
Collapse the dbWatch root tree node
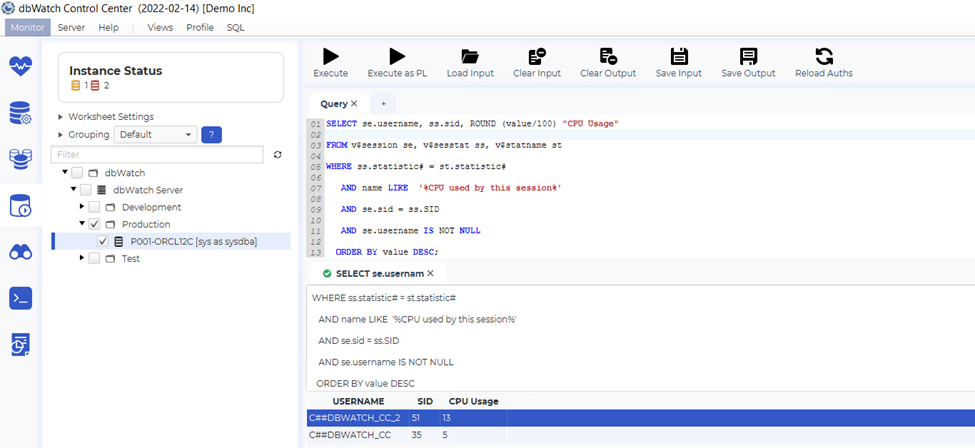pos(65,172)
